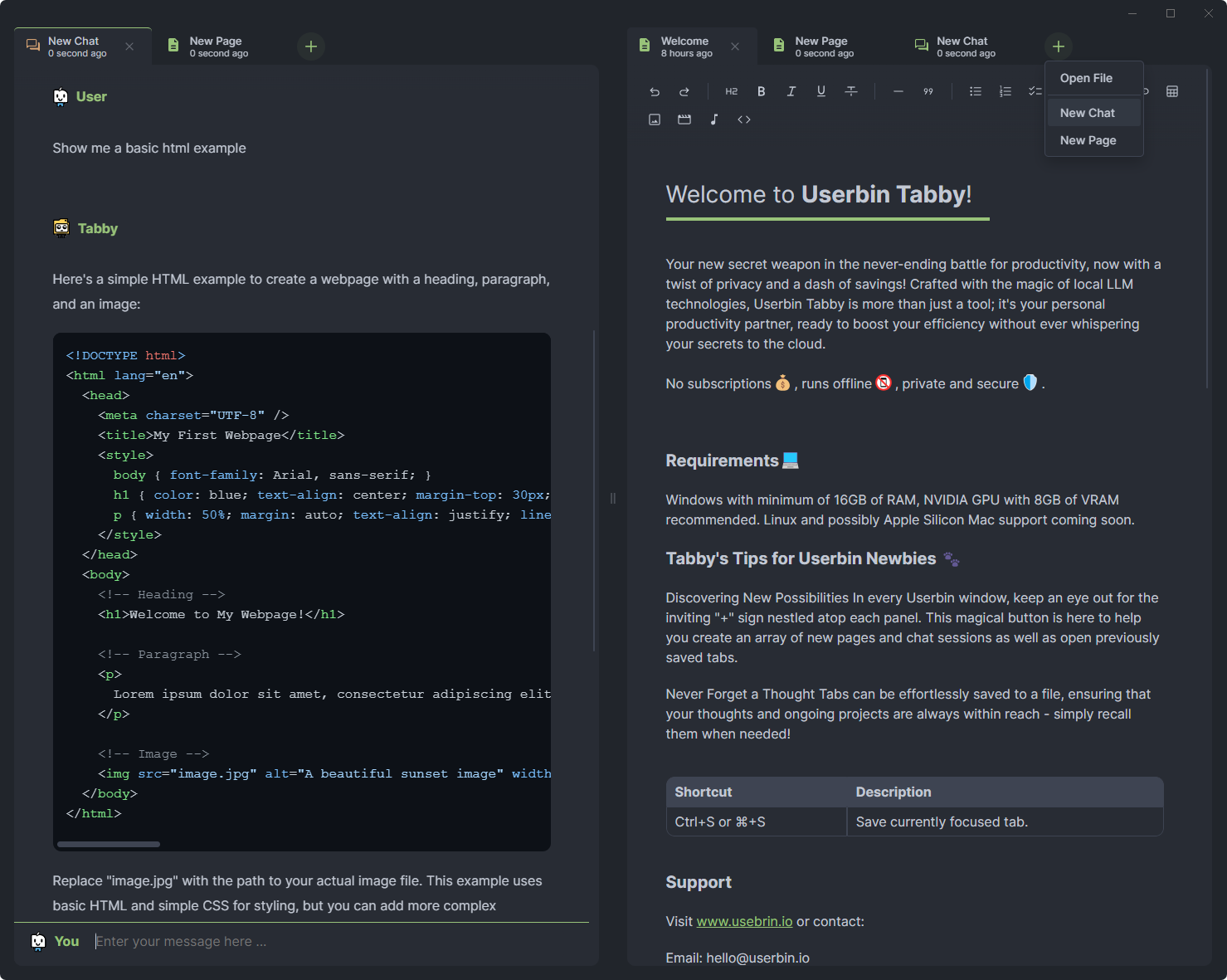Click the 'Show me a basic html example' message
The height and width of the screenshot is (980, 1227).
click(149, 148)
